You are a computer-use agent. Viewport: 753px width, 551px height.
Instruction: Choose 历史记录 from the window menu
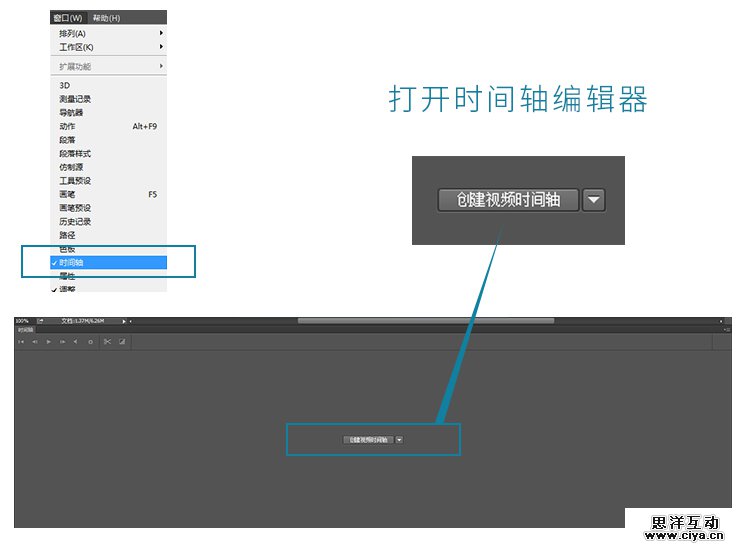point(75,221)
